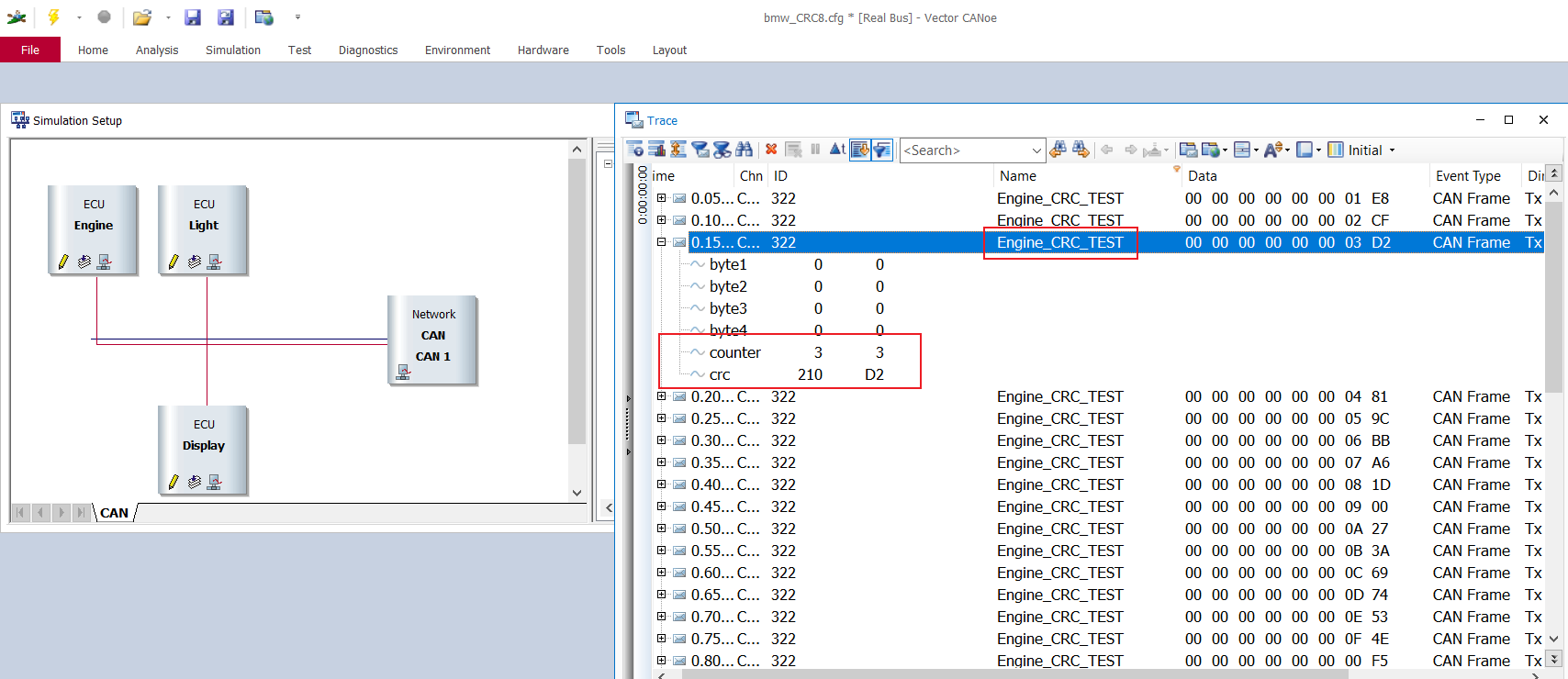
Task: Expand the 0.05 Engine_CRC_TEST trace row
Action: coord(661,198)
